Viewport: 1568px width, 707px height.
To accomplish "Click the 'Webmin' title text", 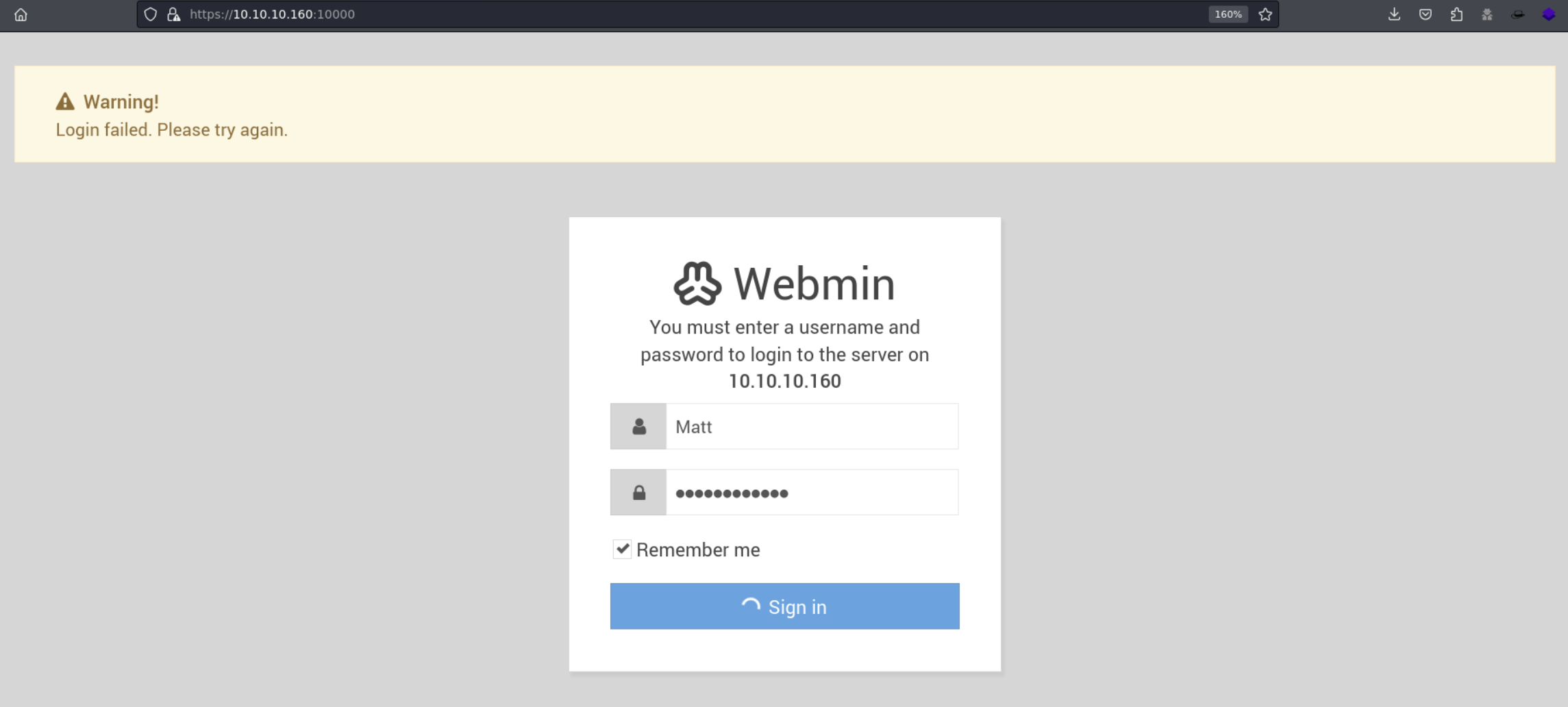I will [814, 284].
